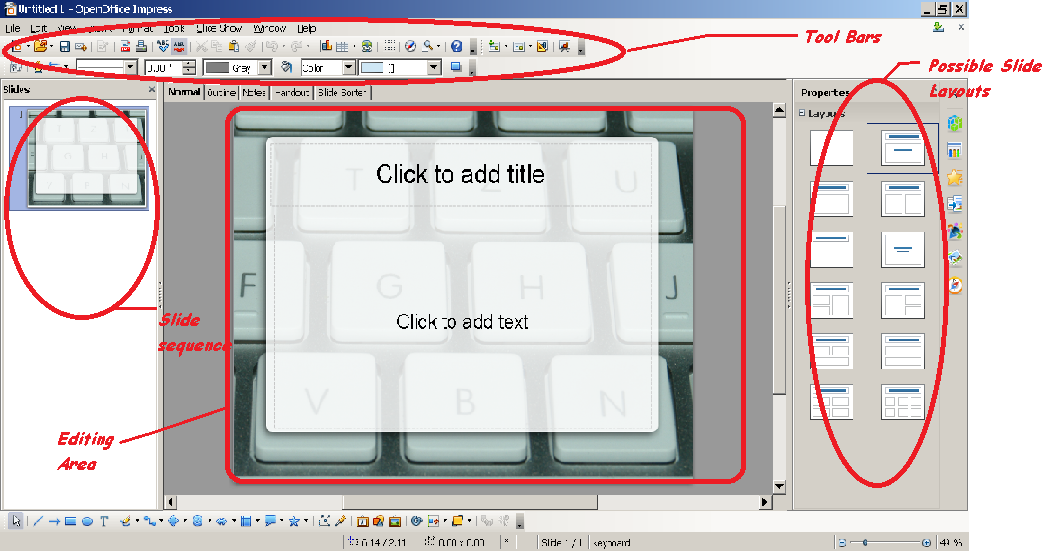Screen dimensions: 1054x551
Task: Select slide 1 thumbnail in Slides panel
Action: click(x=86, y=157)
